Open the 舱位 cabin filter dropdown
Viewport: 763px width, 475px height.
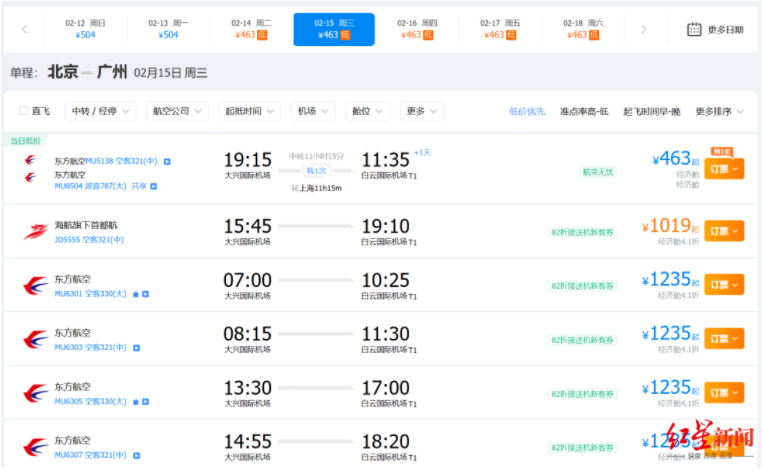pos(367,111)
